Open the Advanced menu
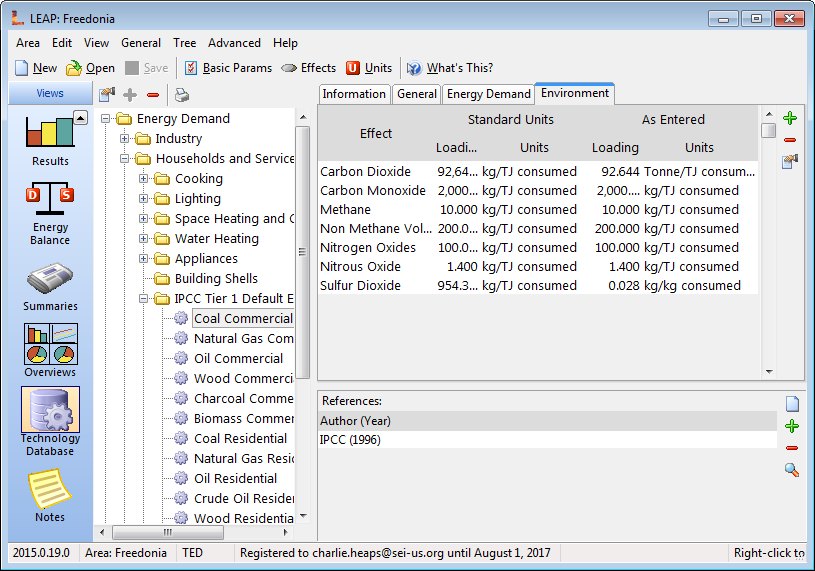The width and height of the screenshot is (815, 571). tap(234, 43)
